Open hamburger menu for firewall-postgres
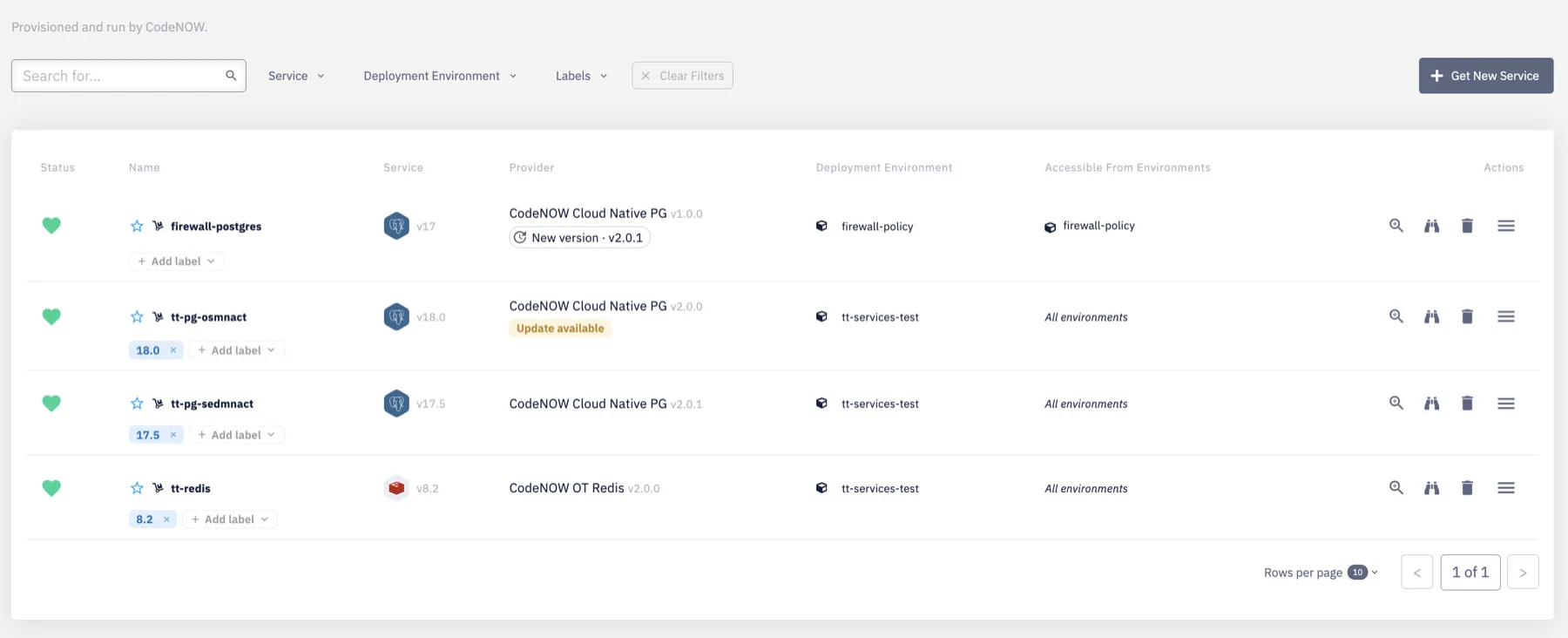 pos(1506,226)
